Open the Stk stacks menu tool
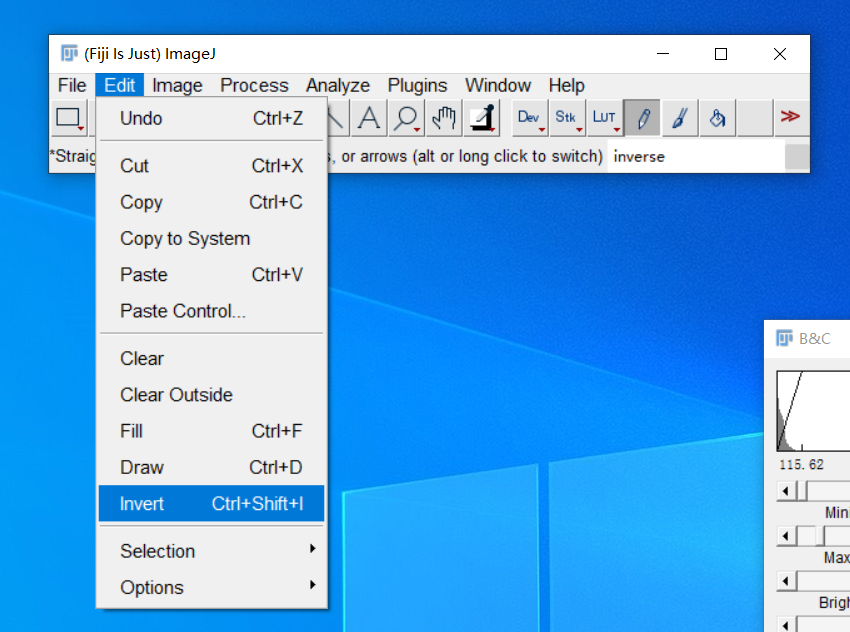 coord(566,118)
